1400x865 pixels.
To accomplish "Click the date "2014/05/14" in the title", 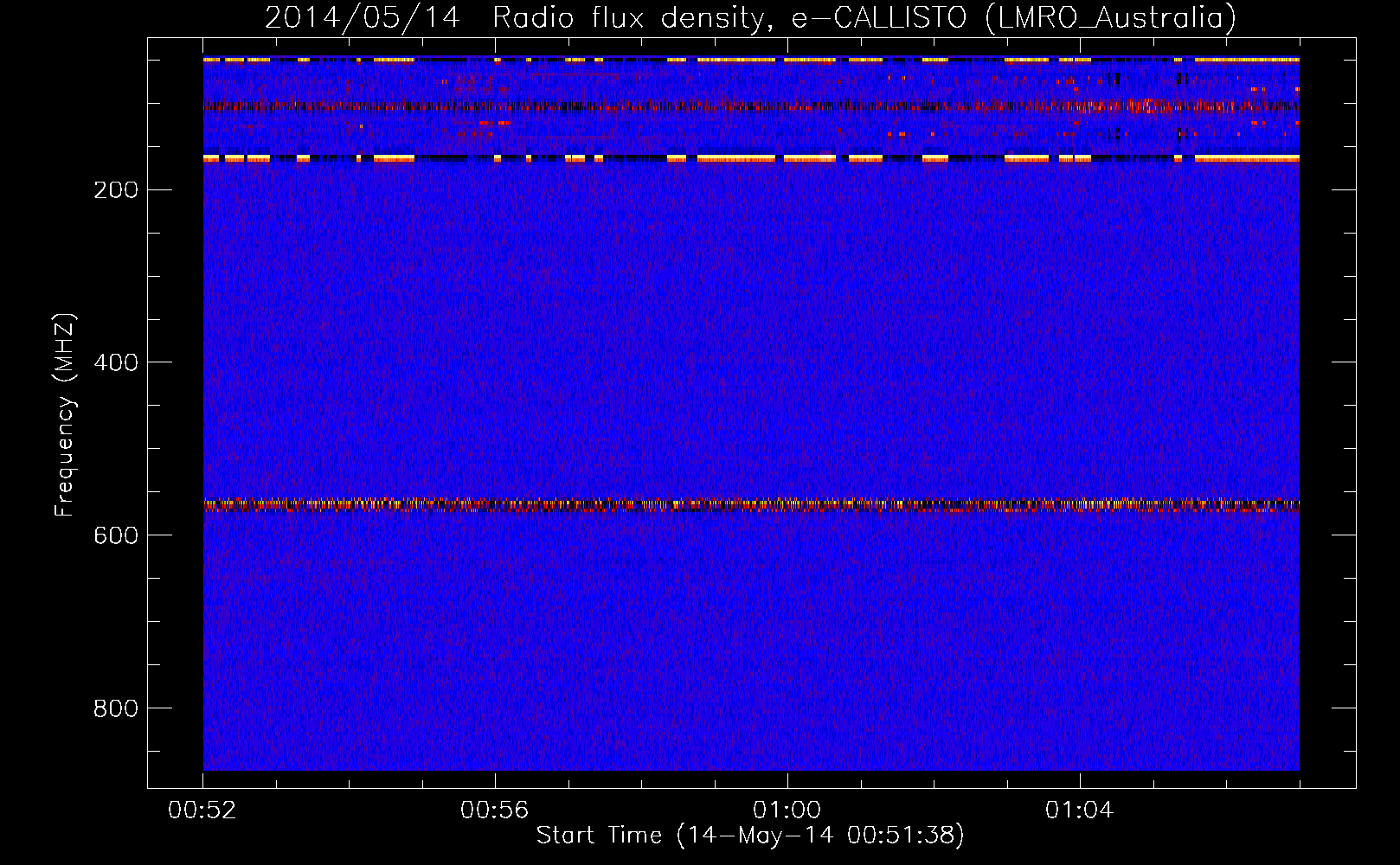I will point(362,17).
